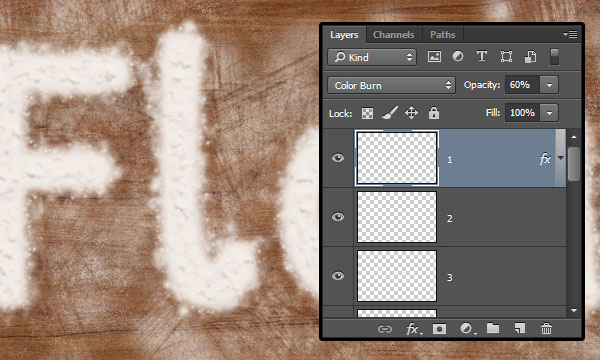Viewport: 600px width, 360px height.
Task: Click Lock position move icon
Action: click(x=411, y=113)
